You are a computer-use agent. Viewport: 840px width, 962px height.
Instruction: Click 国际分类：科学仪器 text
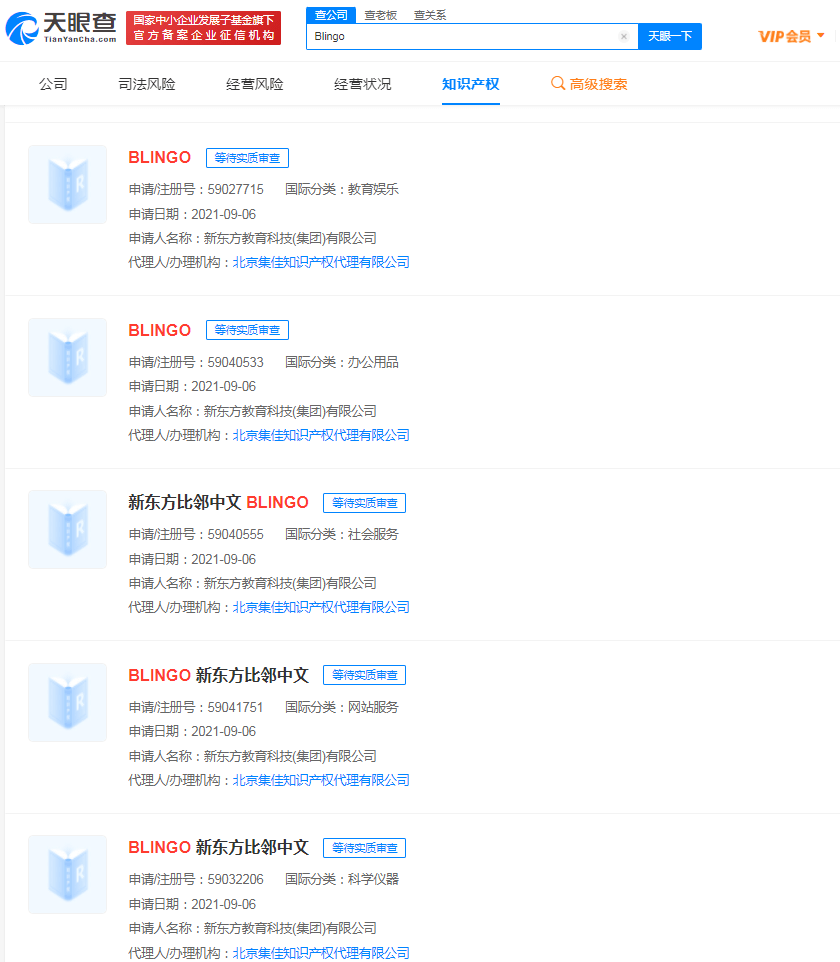[342, 879]
